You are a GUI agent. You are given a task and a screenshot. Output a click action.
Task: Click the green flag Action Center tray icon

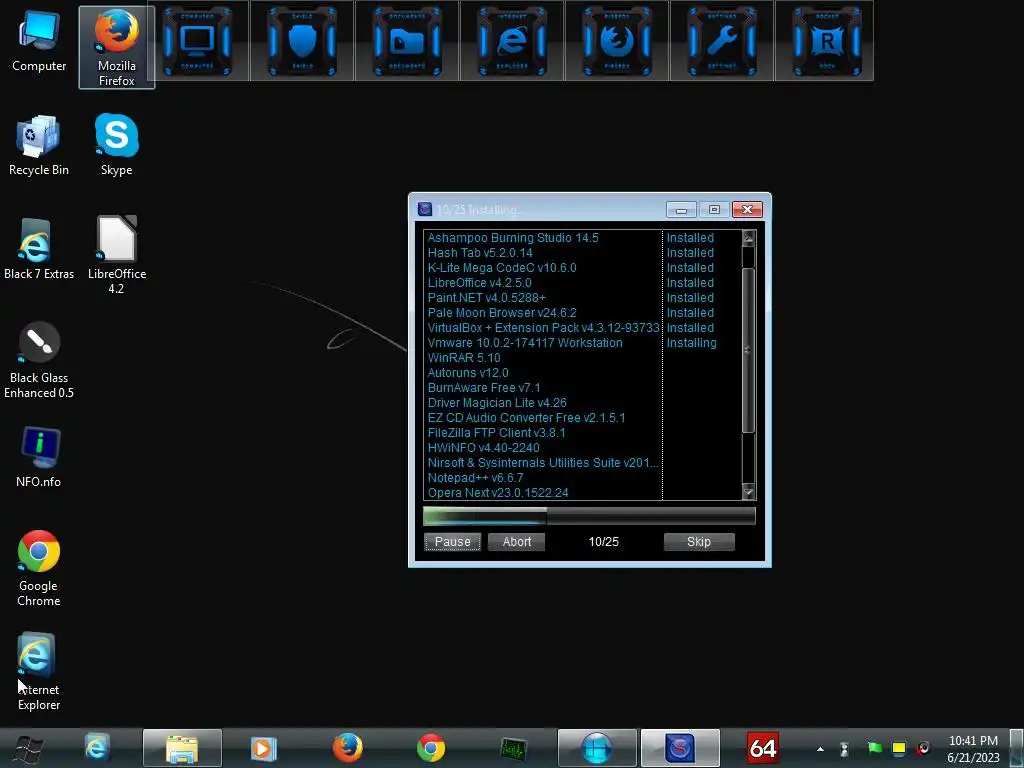pos(874,748)
